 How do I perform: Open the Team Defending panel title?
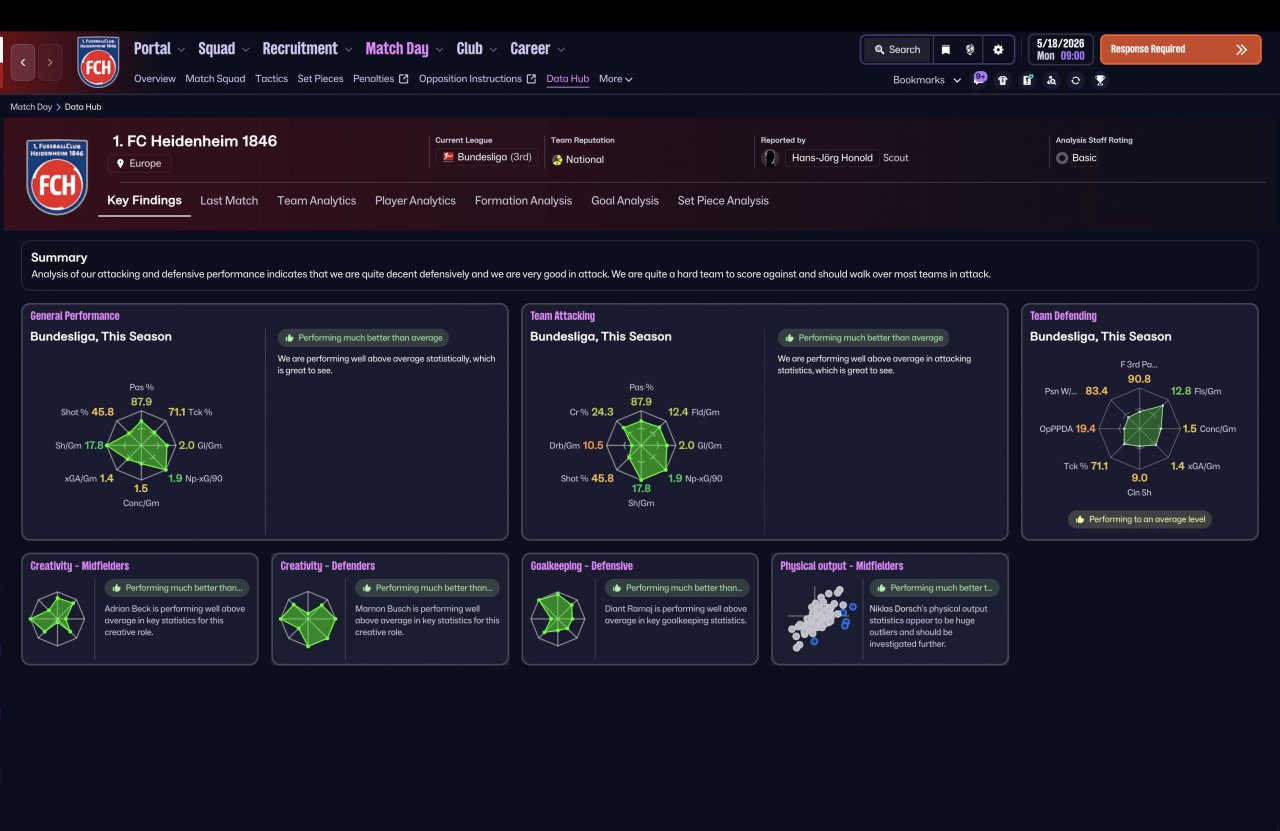(x=1064, y=316)
